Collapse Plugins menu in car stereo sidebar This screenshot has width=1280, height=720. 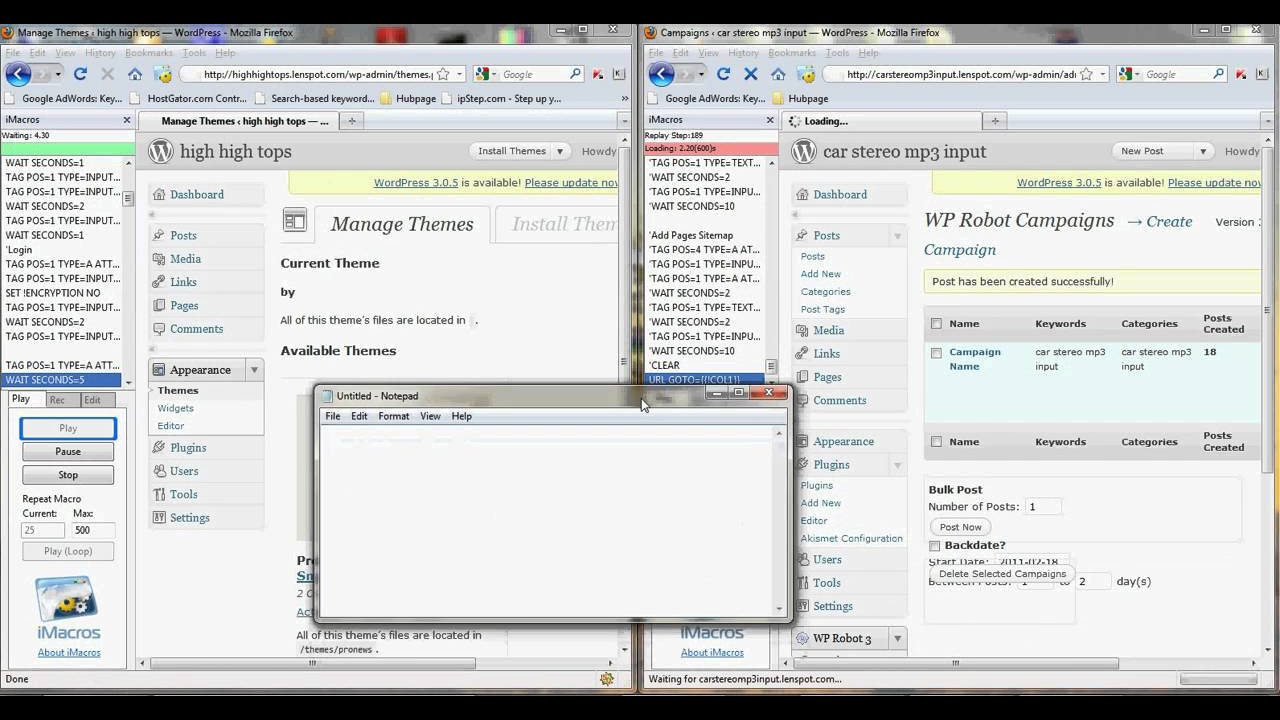pos(897,465)
